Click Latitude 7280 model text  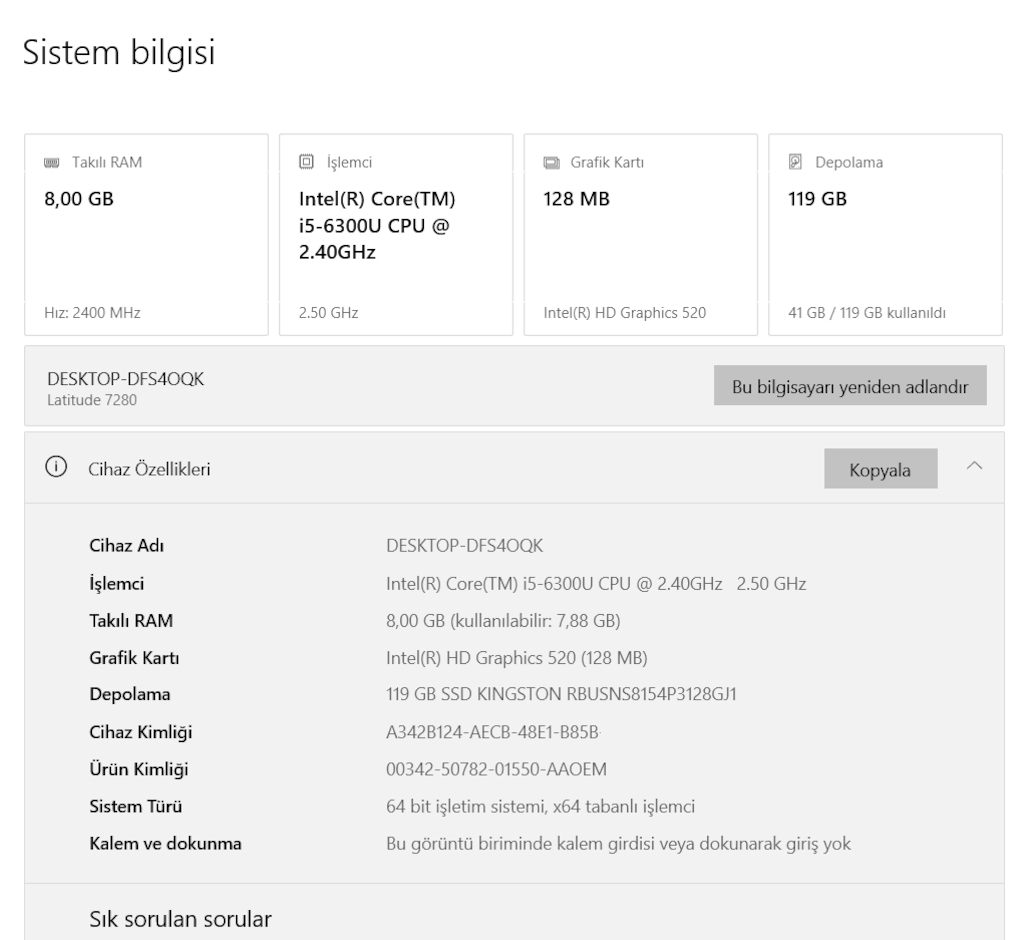pos(92,400)
